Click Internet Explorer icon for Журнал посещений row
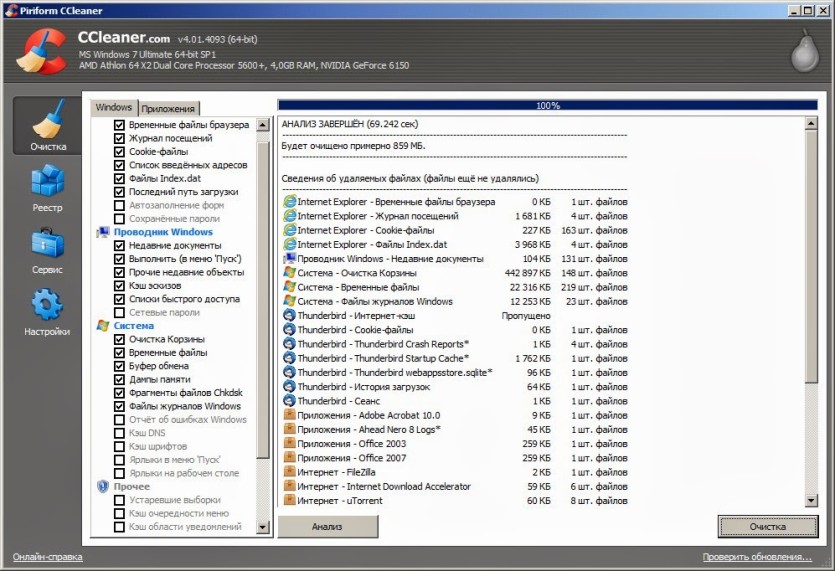The image size is (835, 571). point(289,216)
